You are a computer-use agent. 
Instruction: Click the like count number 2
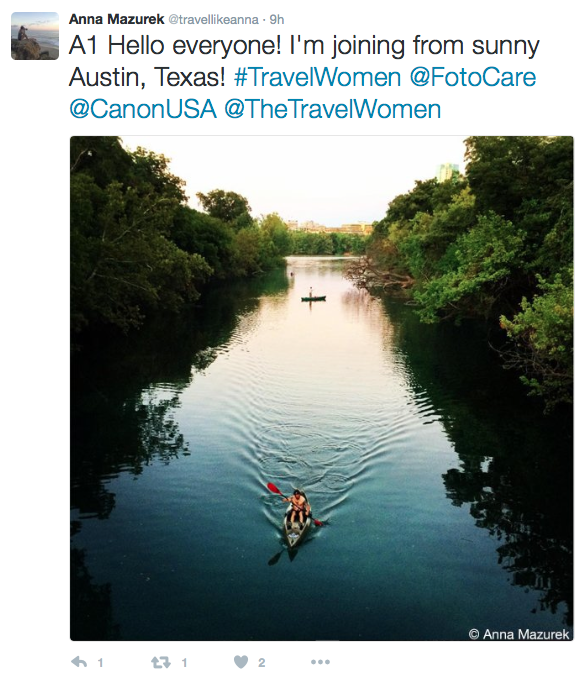(261, 662)
